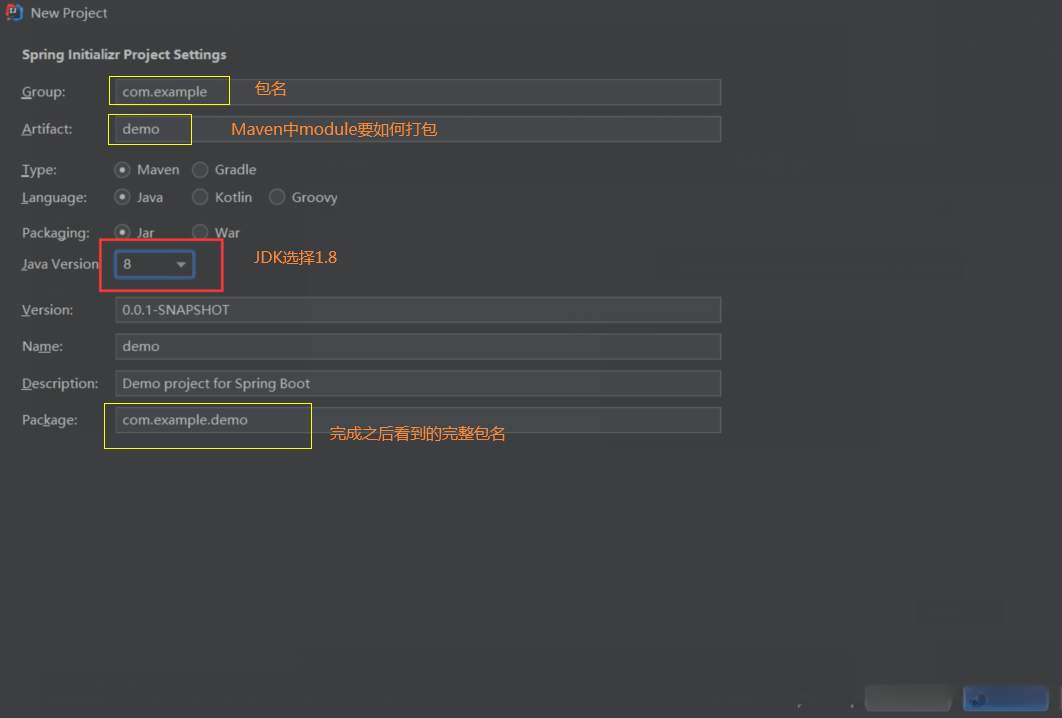Click the "Java Version" label

60,264
